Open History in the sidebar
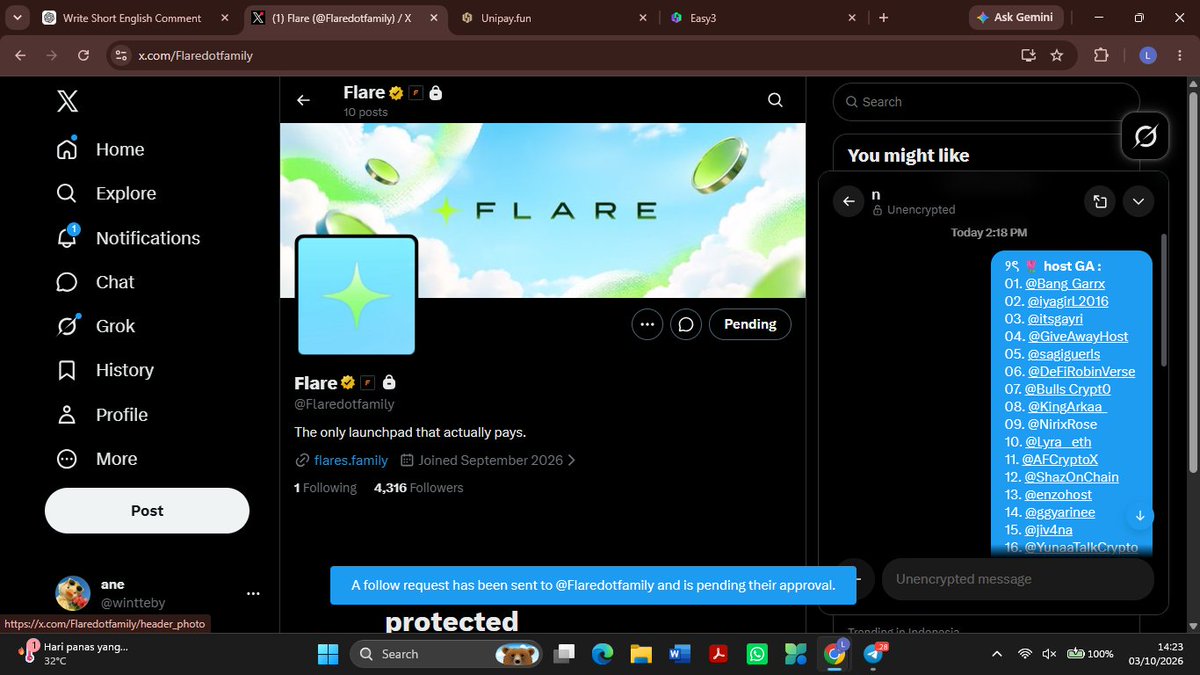The height and width of the screenshot is (675, 1200). (105, 370)
